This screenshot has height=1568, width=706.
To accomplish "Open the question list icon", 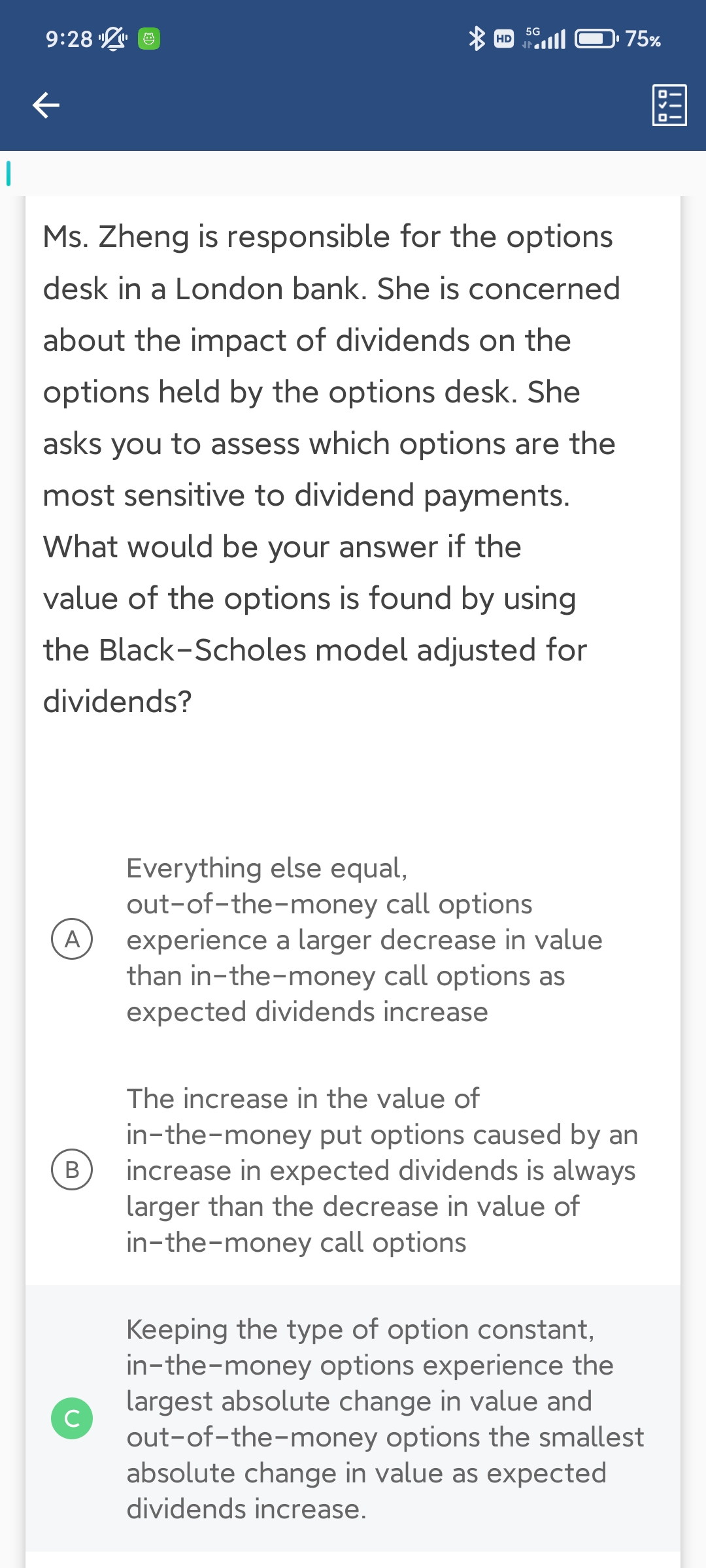I will pyautogui.click(x=669, y=105).
